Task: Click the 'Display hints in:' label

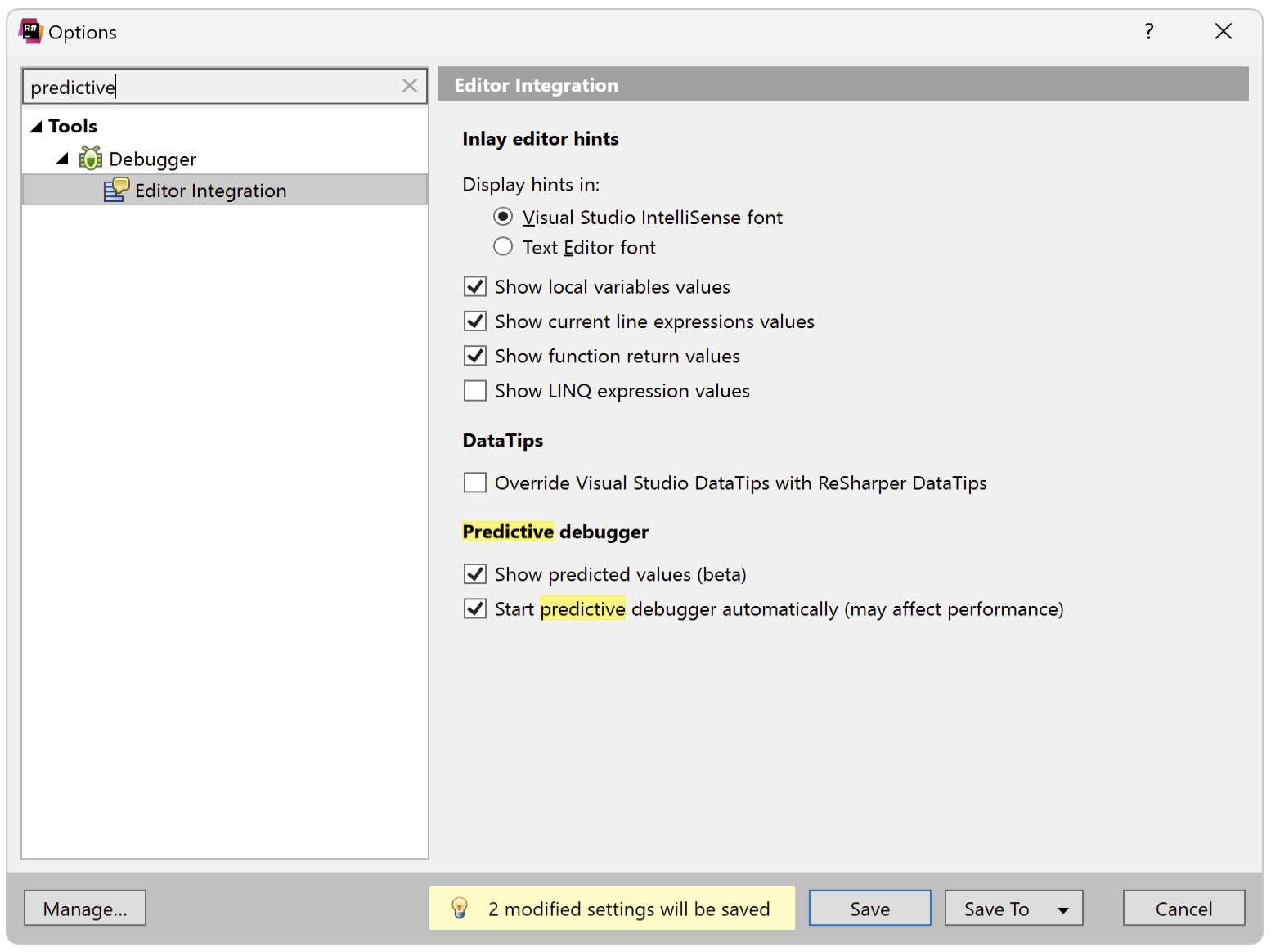Action: point(531,185)
